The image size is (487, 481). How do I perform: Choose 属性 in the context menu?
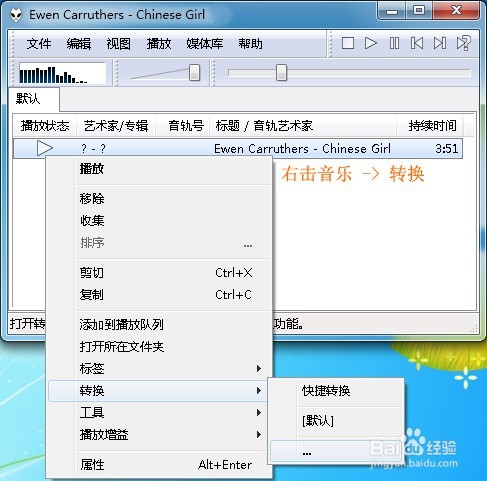pos(159,465)
